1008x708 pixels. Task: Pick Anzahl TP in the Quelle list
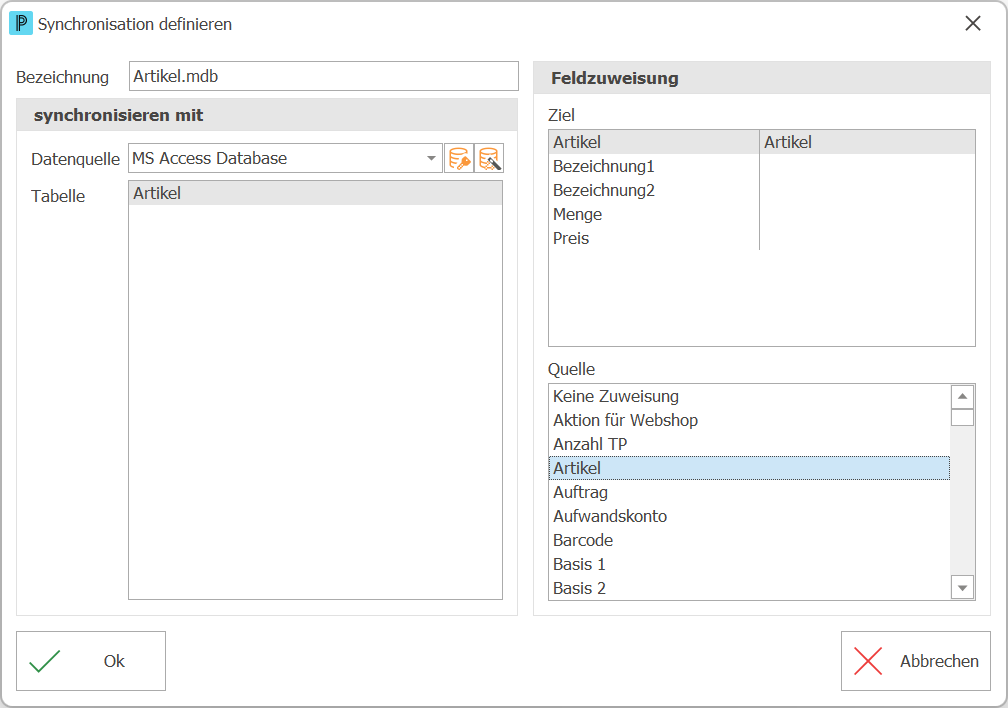point(750,444)
